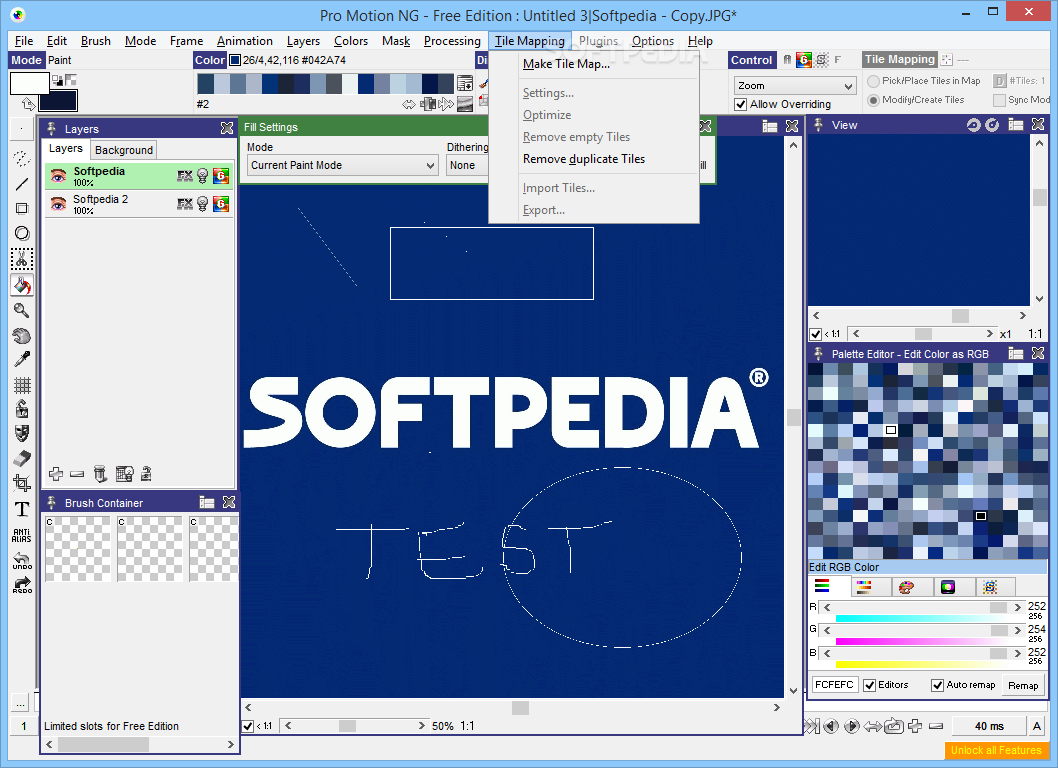This screenshot has width=1058, height=768.
Task: Select Pick/Place Tiles in Map radio button
Action: click(x=873, y=81)
